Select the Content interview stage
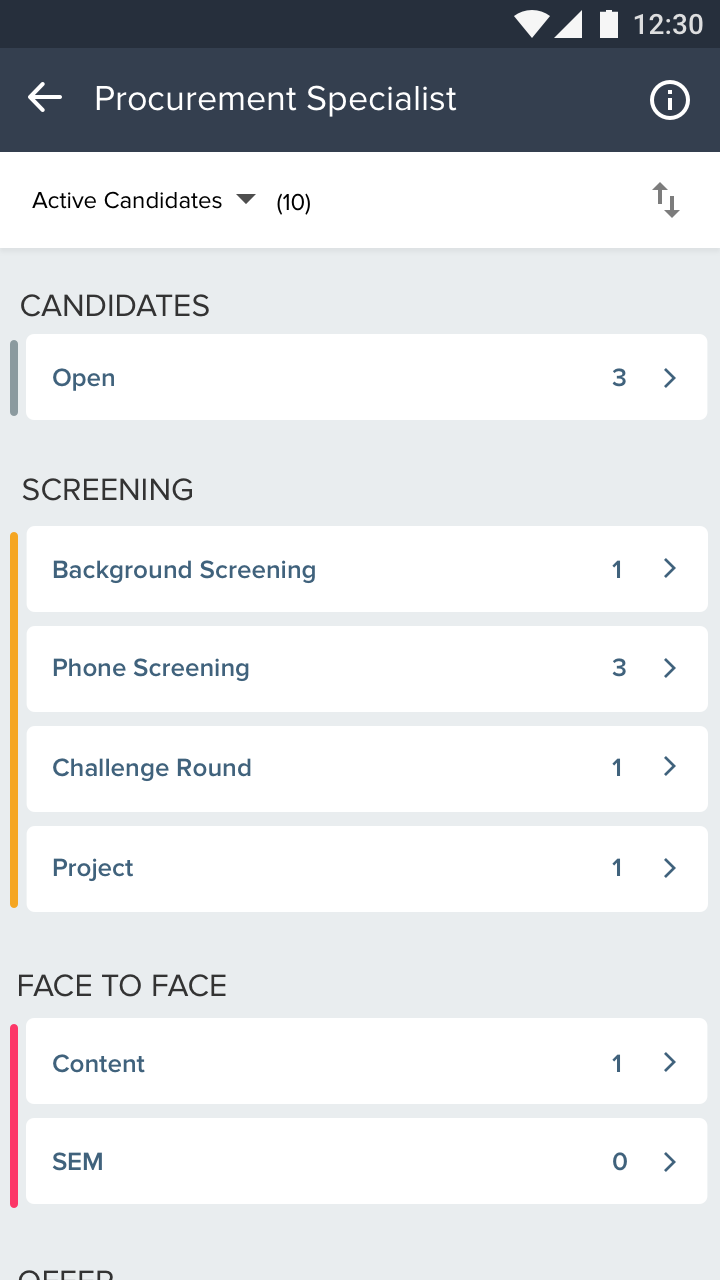 366,1062
